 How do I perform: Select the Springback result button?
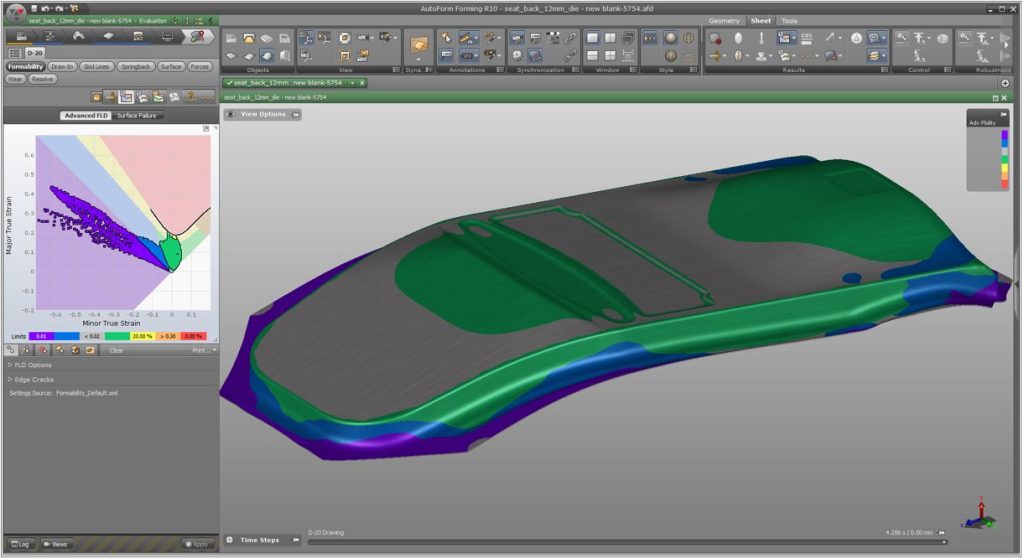click(x=135, y=66)
